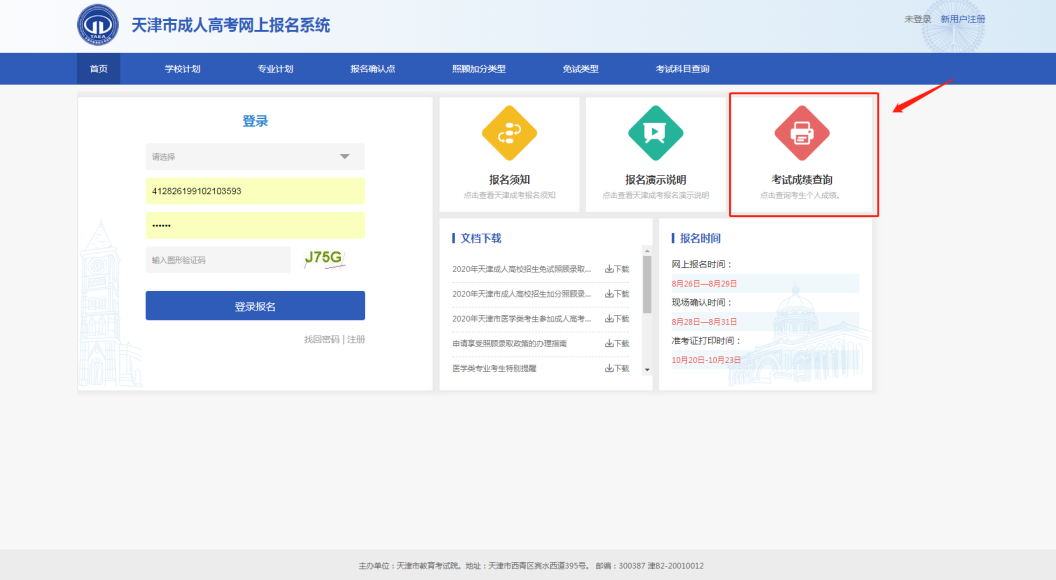The height and width of the screenshot is (580, 1056).
Task: Click the yellow 报名须知 diamond icon
Action: pos(509,132)
